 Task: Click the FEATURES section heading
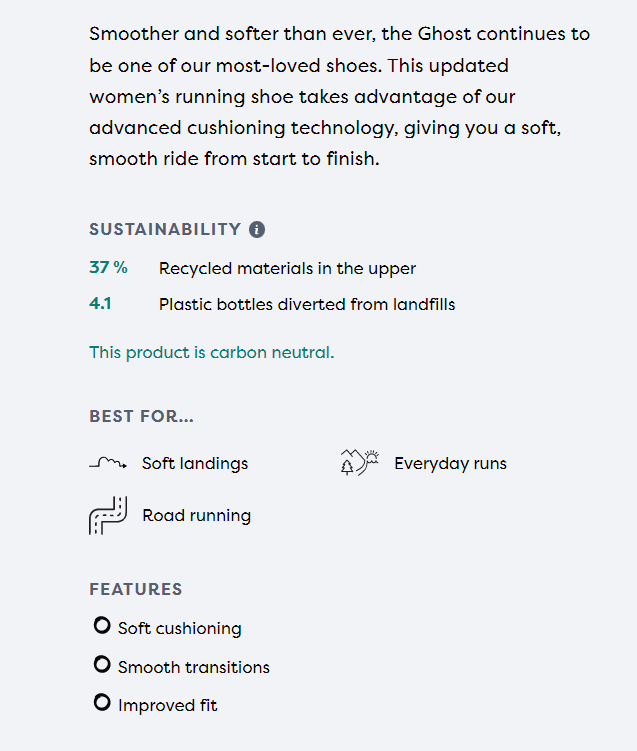136,589
